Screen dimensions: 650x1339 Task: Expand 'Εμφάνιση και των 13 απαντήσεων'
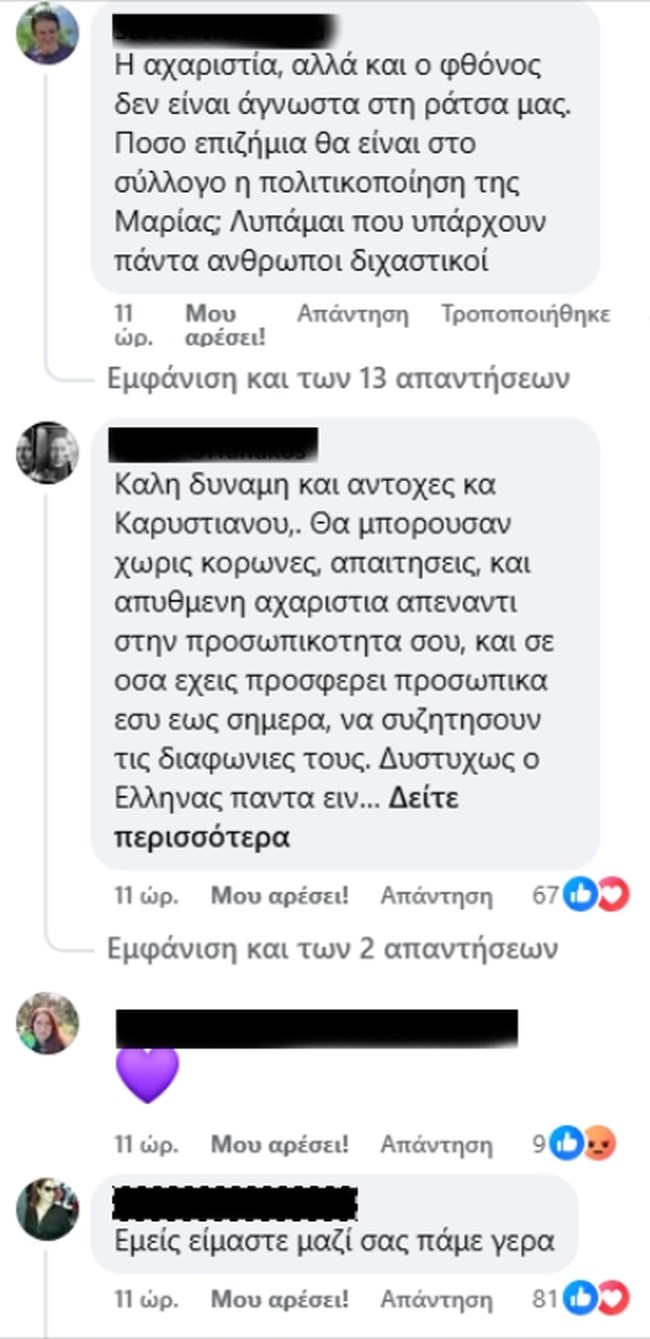point(330,378)
